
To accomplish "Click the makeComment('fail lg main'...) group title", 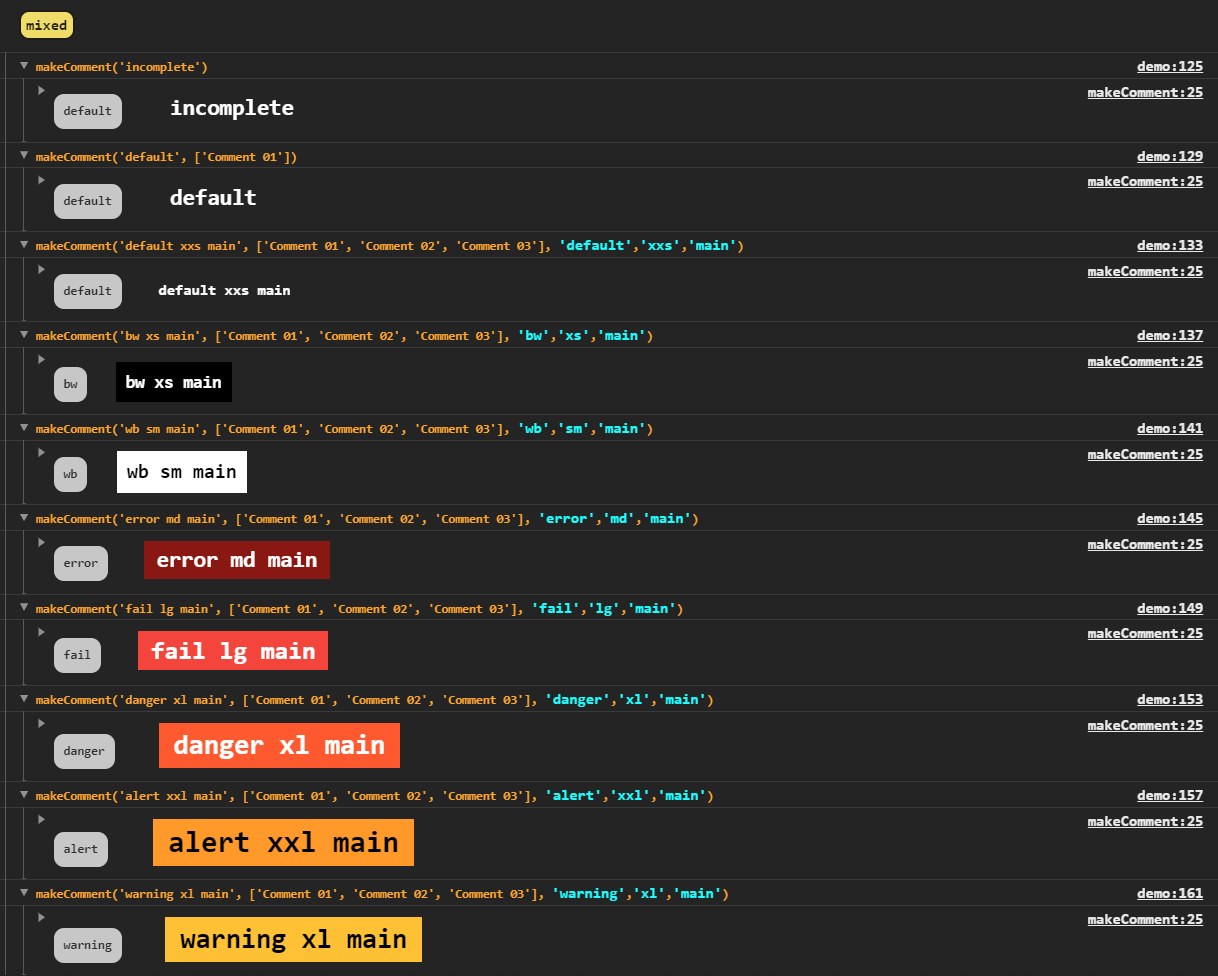I will [x=359, y=608].
